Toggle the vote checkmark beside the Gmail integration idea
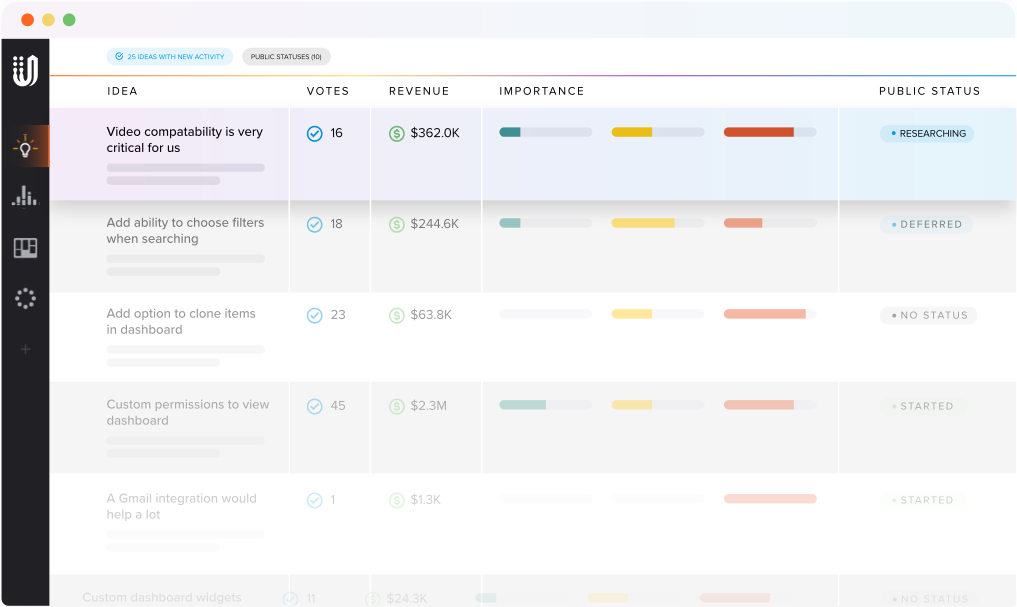This screenshot has width=1017, height=607. click(x=313, y=498)
